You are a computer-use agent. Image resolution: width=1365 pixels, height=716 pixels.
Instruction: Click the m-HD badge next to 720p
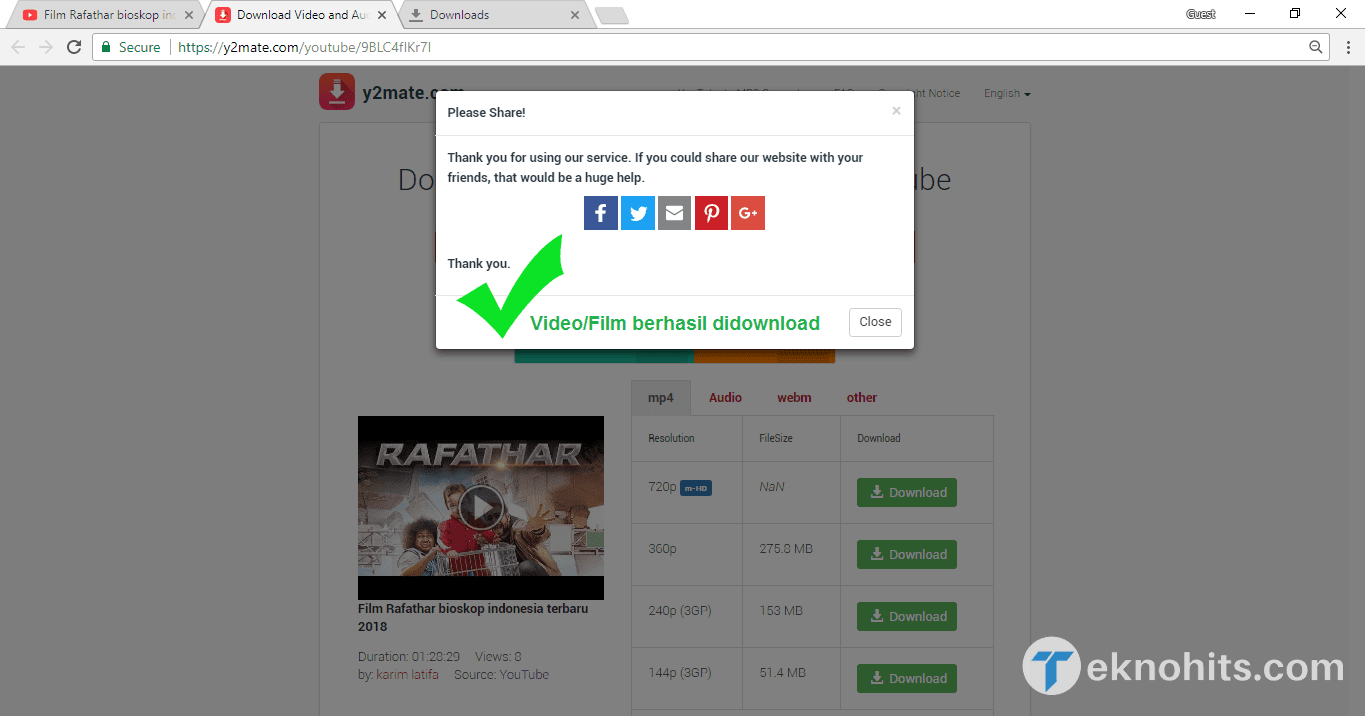(x=696, y=488)
